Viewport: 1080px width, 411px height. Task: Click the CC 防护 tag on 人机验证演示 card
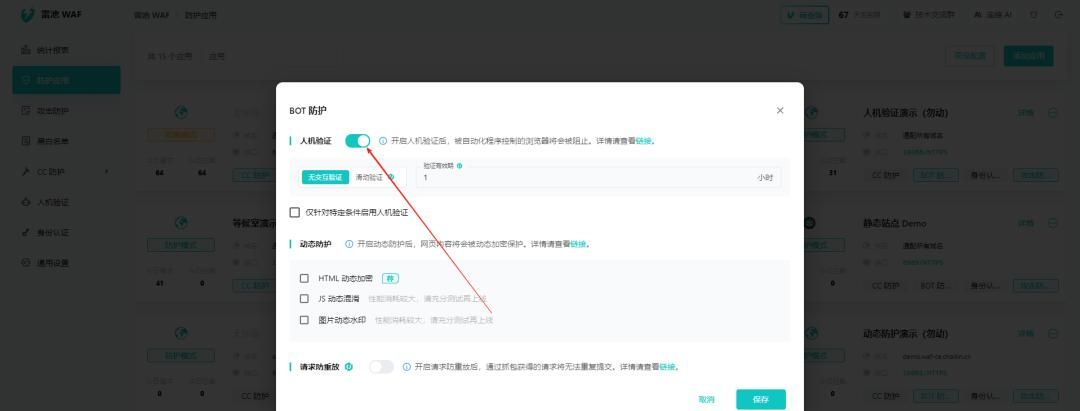886,175
